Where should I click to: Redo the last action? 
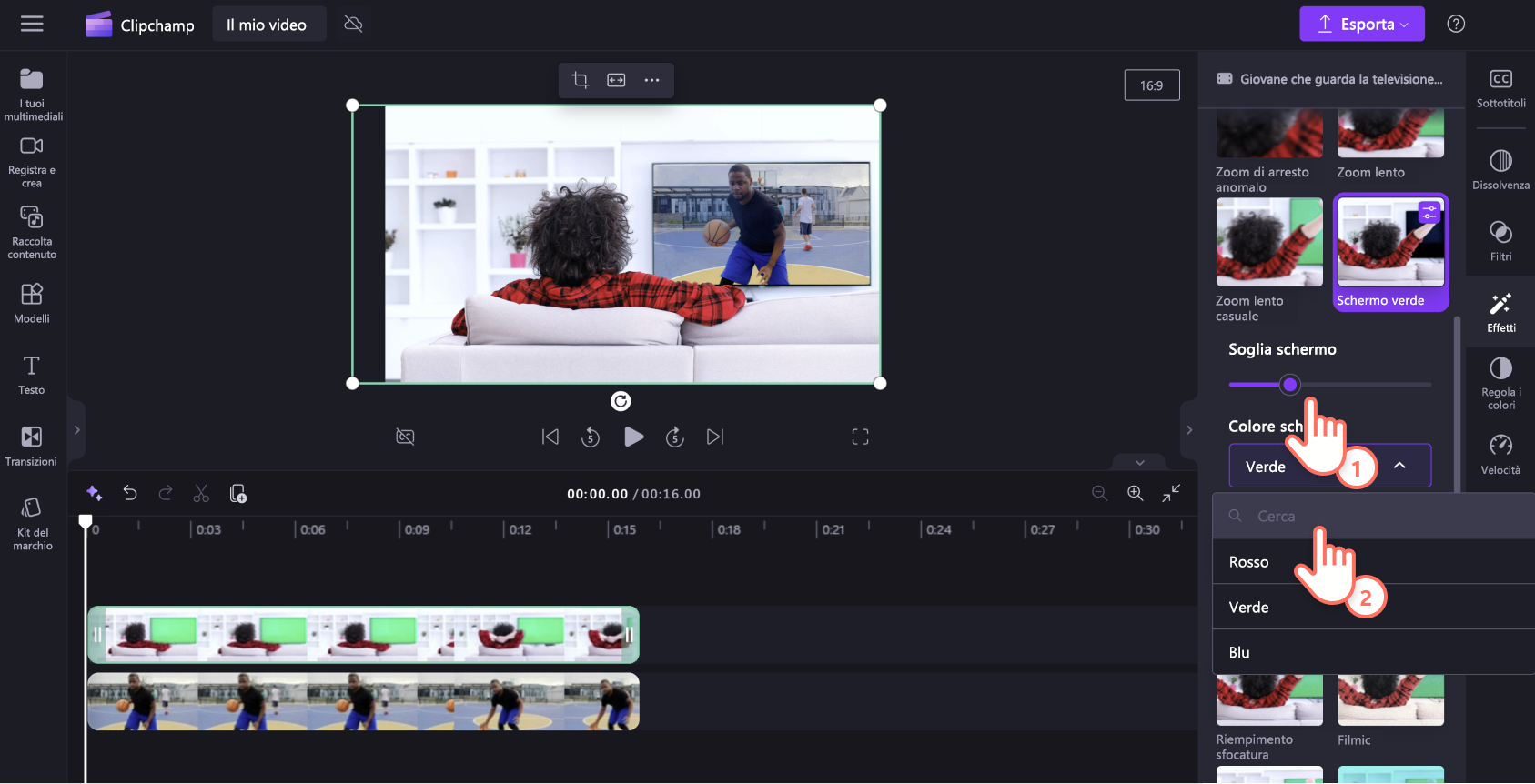pyautogui.click(x=166, y=493)
